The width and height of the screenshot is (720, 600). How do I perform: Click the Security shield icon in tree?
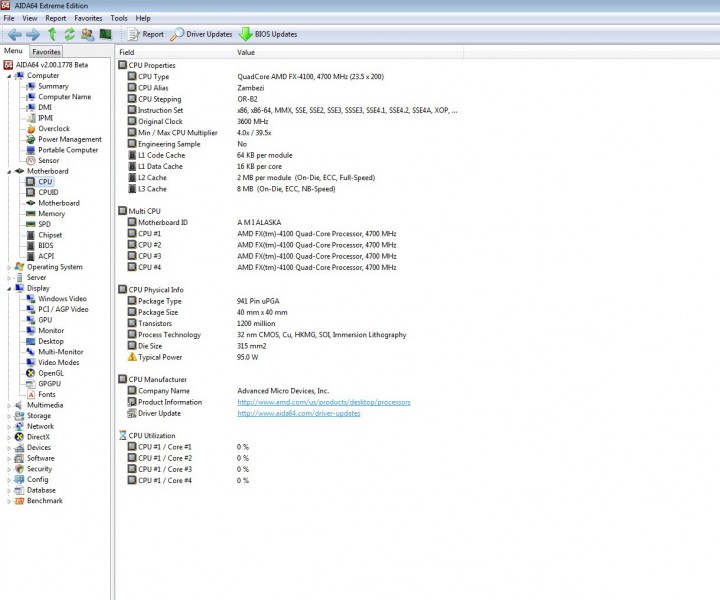pyautogui.click(x=19, y=469)
